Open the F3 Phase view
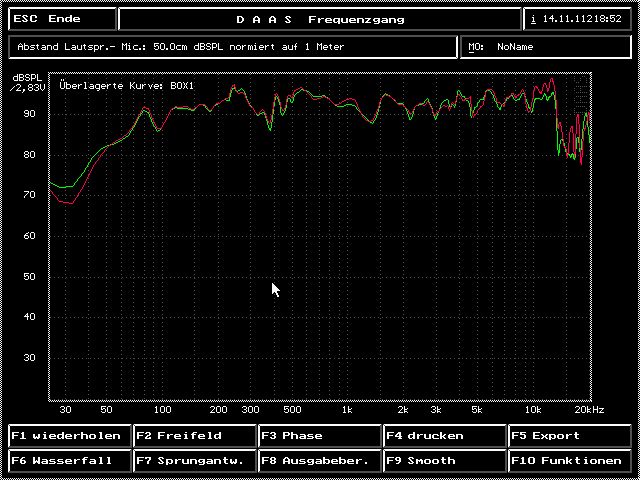640x480 pixels. [319, 436]
